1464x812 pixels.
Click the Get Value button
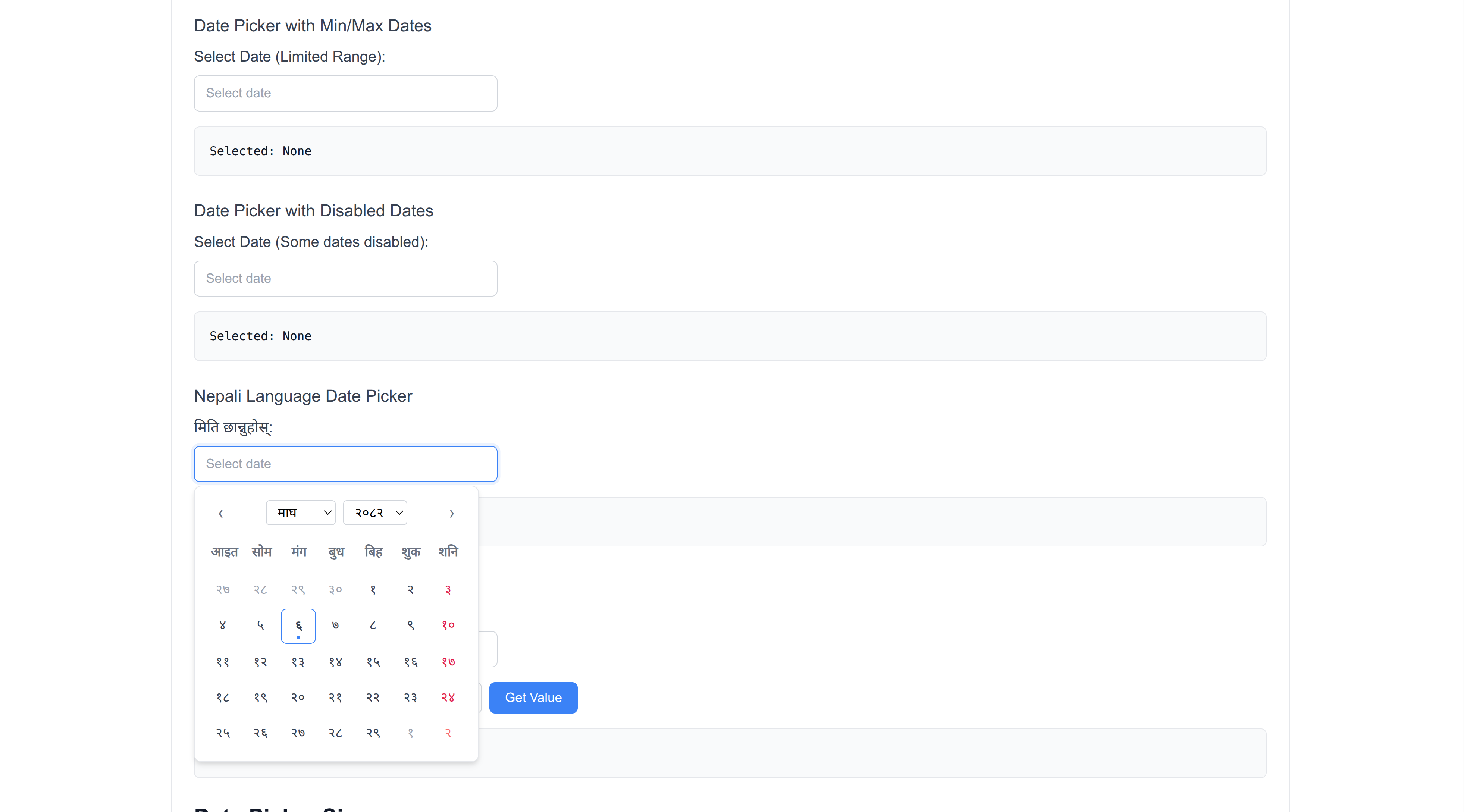click(533, 697)
